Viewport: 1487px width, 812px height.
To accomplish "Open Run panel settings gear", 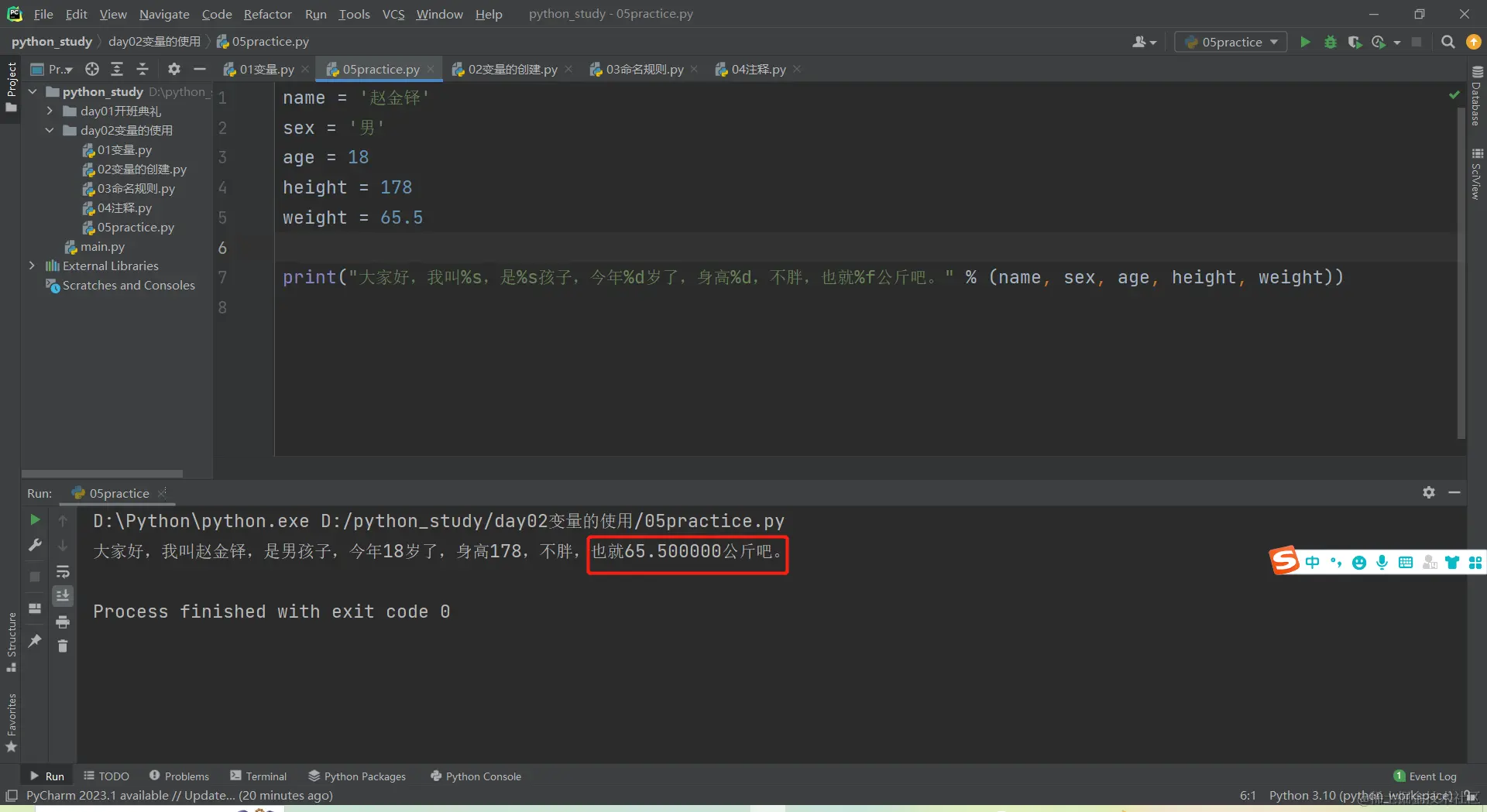I will point(1429,492).
